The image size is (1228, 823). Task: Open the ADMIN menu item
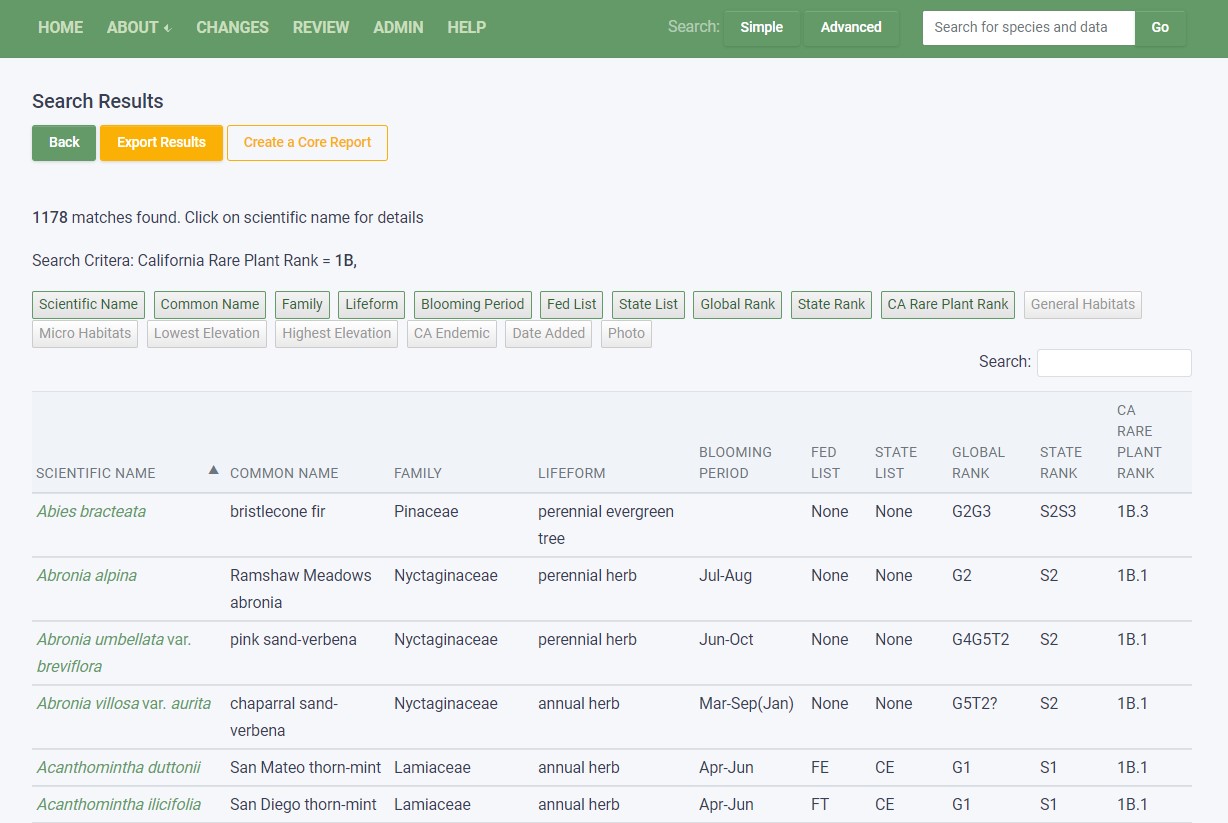tap(398, 28)
